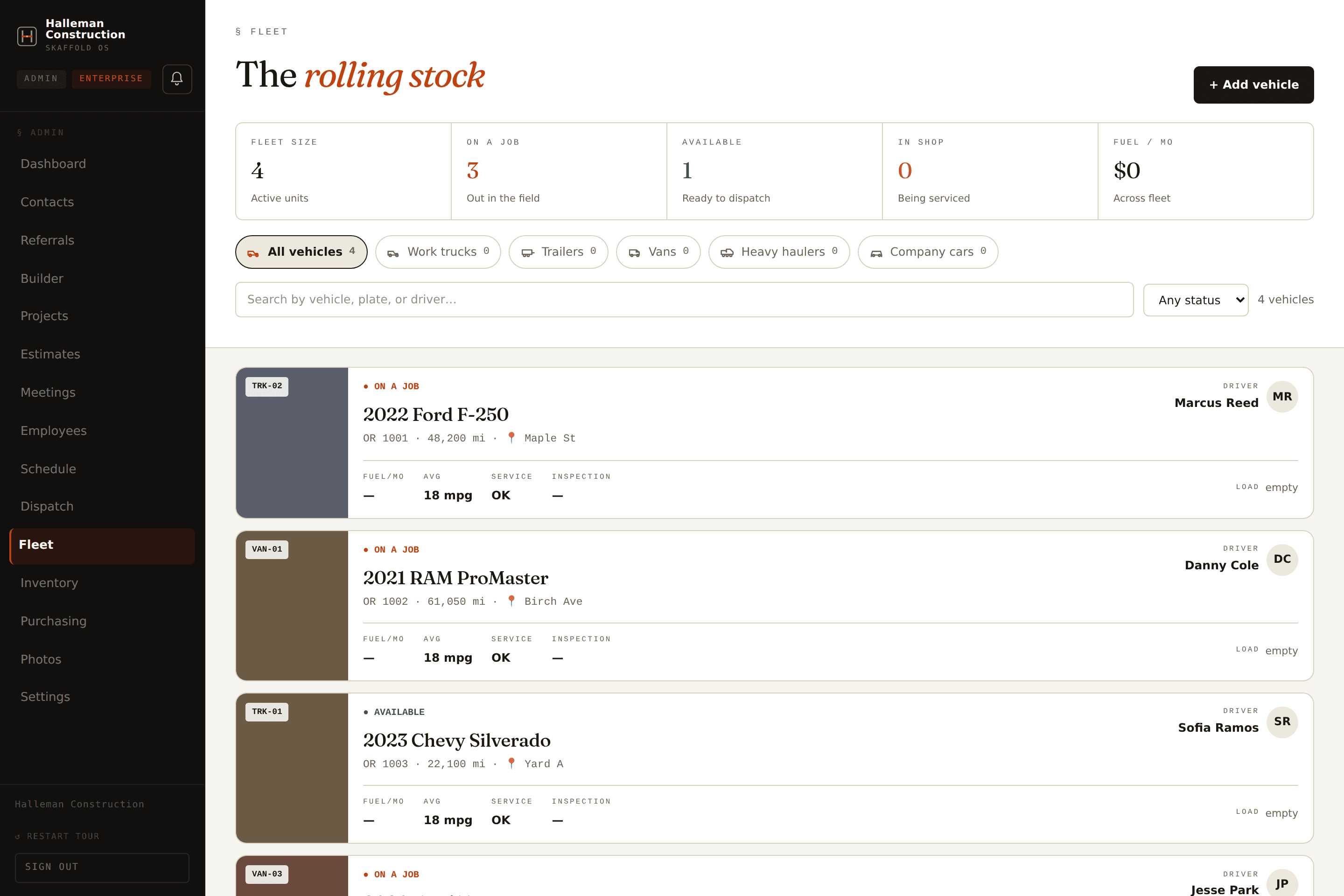Focus the vehicle search field
The height and width of the screenshot is (896, 1344).
(685, 300)
